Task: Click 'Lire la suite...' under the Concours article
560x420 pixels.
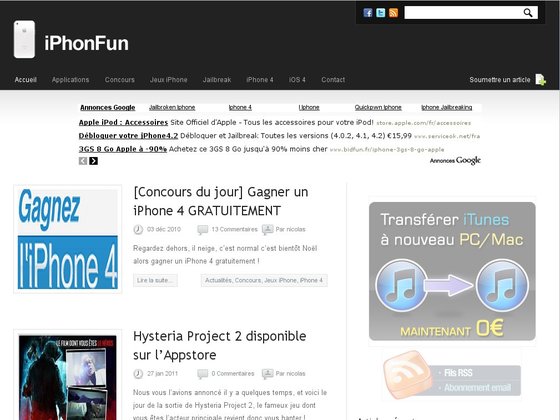Action: click(155, 280)
